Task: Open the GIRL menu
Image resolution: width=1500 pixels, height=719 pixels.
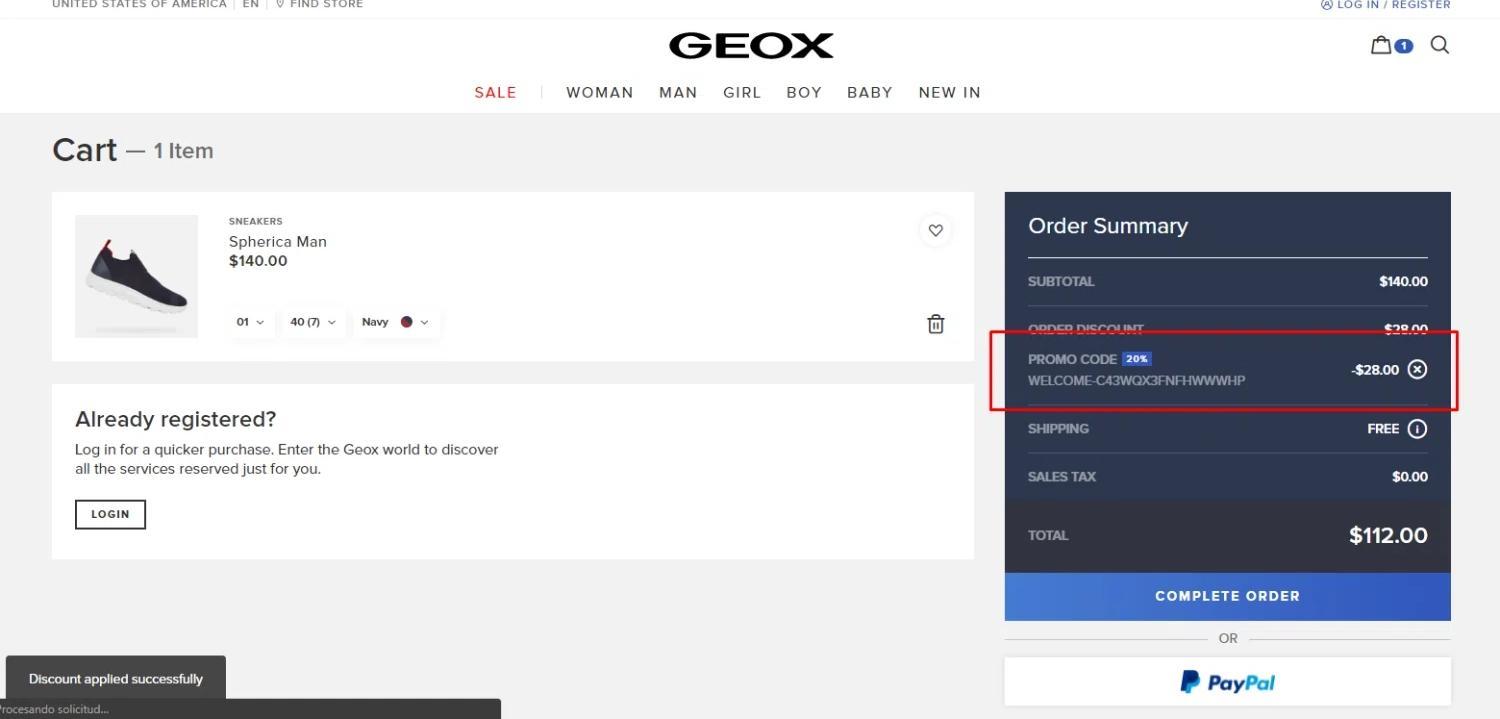Action: (742, 92)
